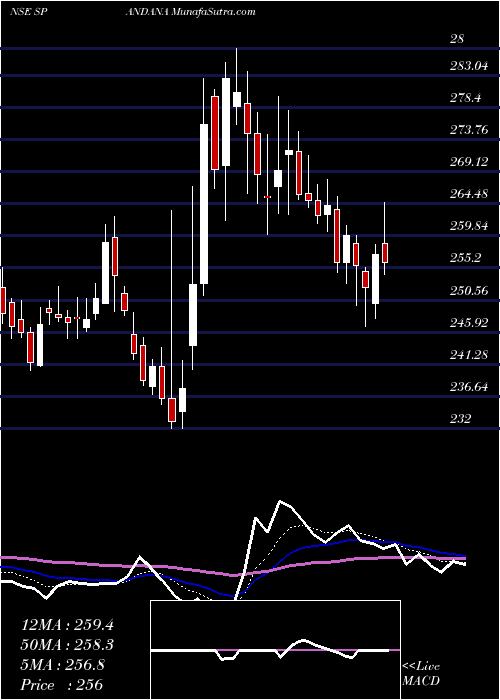Click the 241.28 price axis label
This screenshot has height=700, width=500.
click(470, 354)
